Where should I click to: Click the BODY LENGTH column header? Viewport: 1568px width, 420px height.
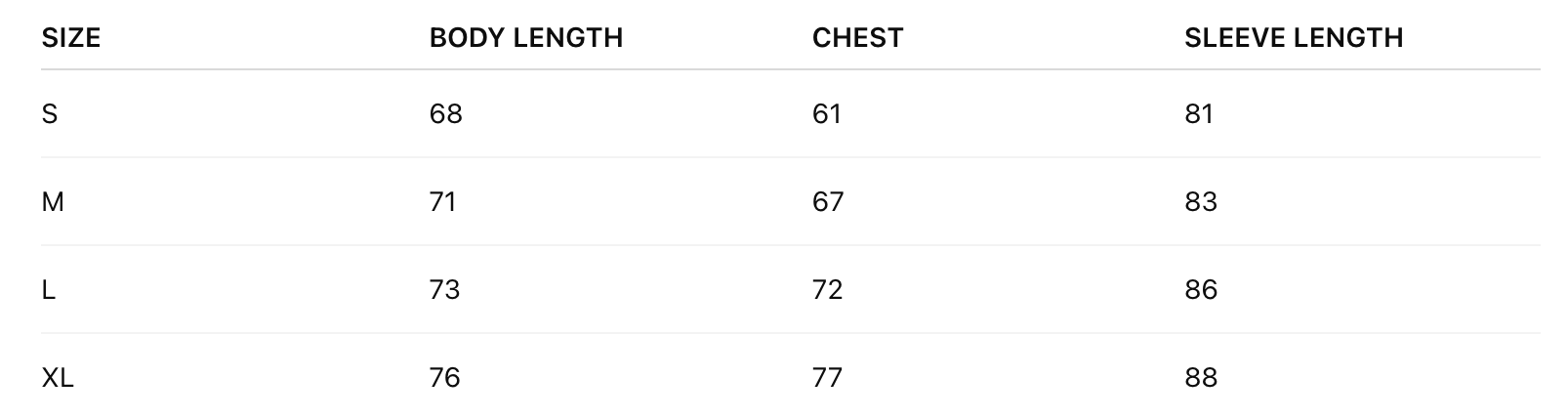525,38
